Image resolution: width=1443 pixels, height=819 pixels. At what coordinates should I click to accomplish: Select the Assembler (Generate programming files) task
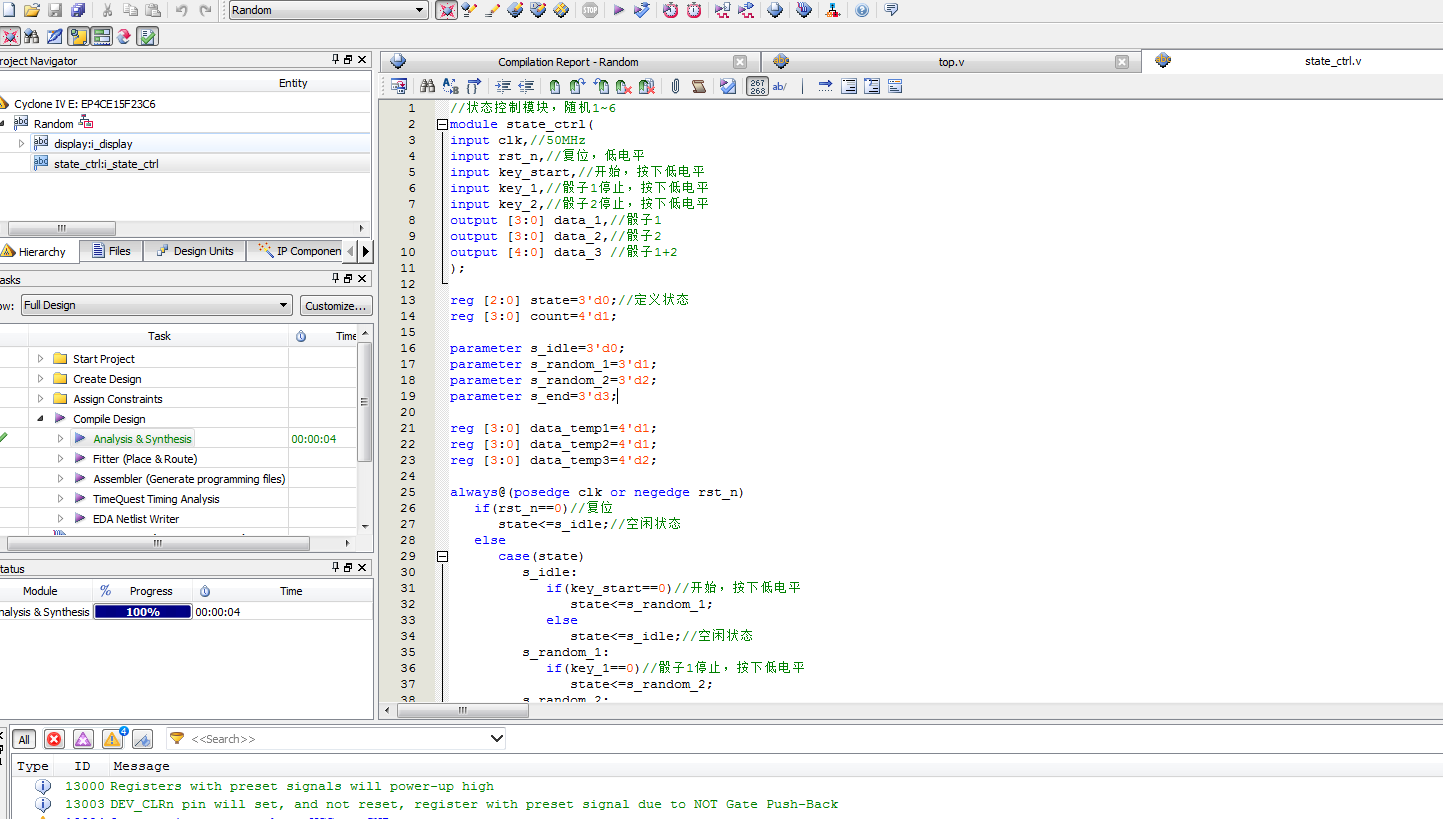[189, 478]
